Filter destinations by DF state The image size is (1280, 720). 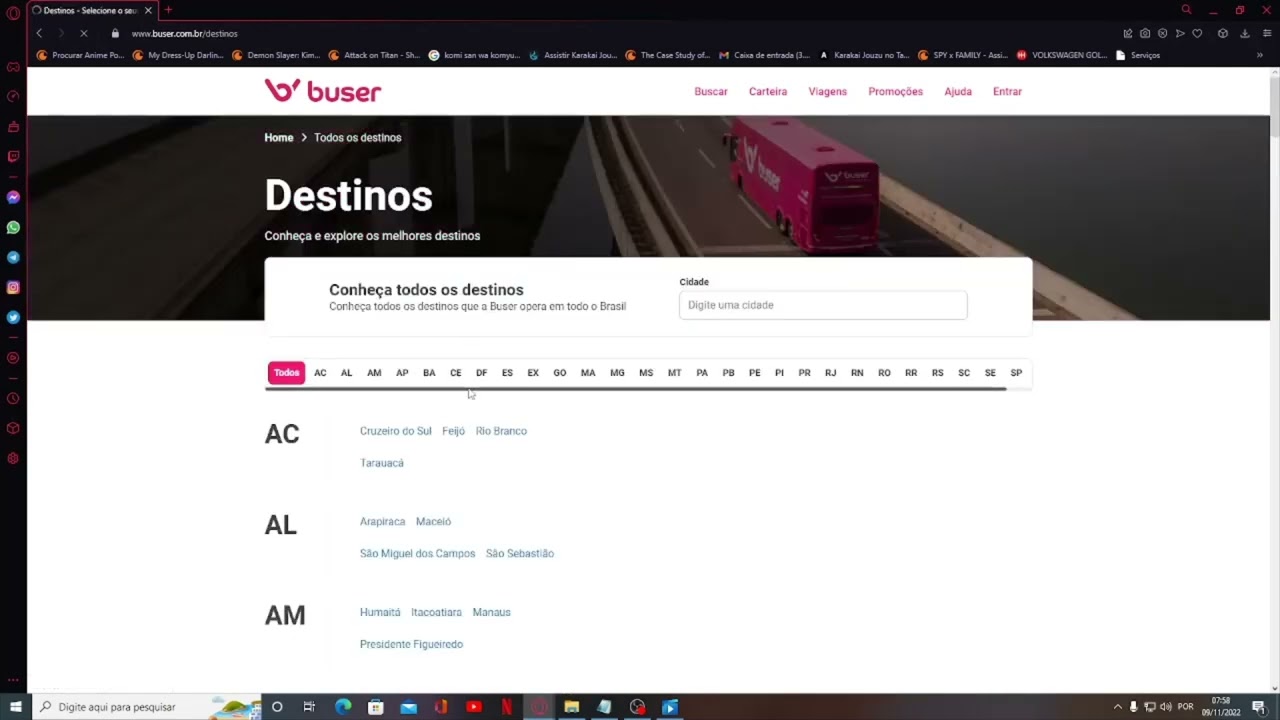point(481,373)
